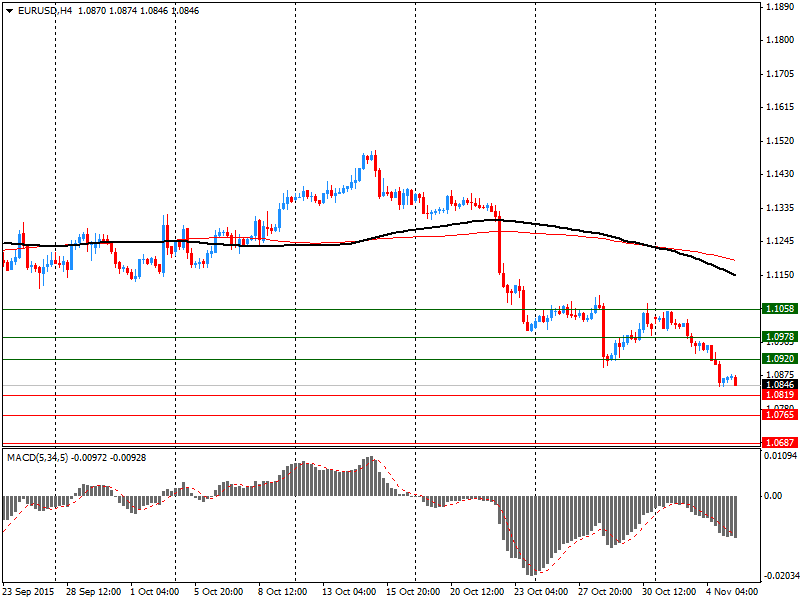Click the black 1.0846 current price label
Image resolution: width=800 pixels, height=600 pixels.
pos(780,385)
